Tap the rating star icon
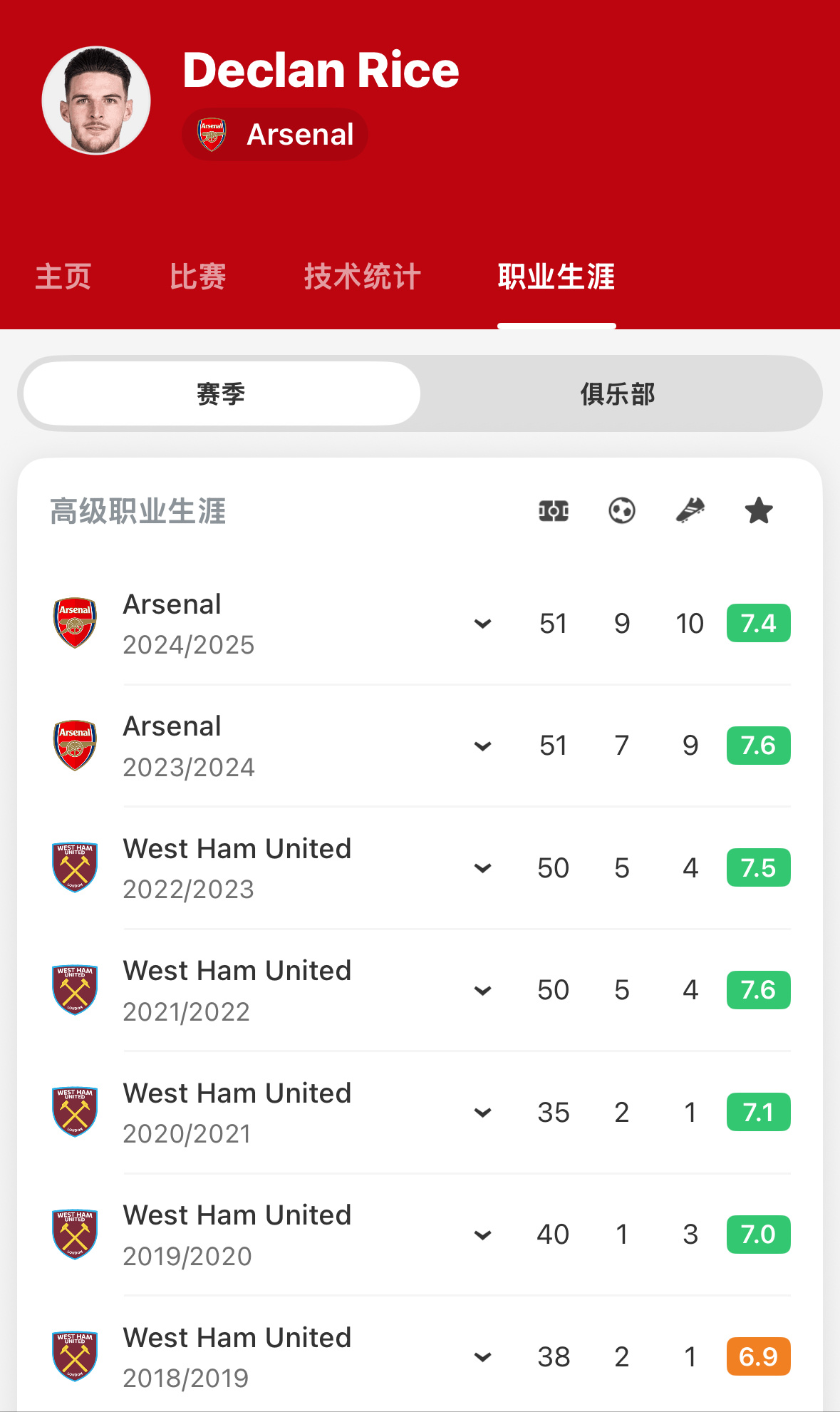840x1412 pixels. 759,510
